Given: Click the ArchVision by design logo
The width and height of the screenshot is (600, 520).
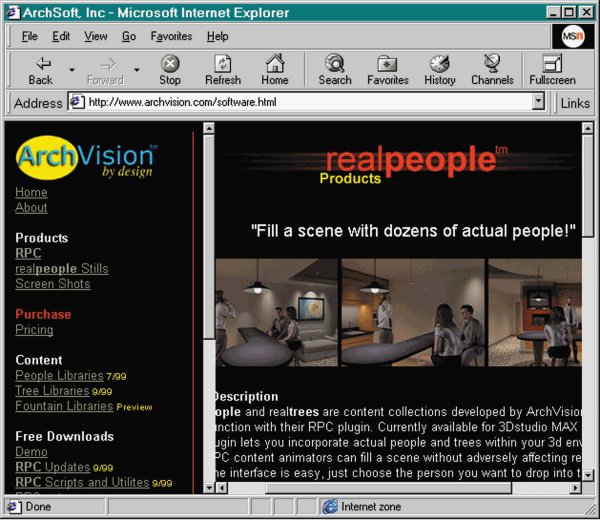Looking at the screenshot, I should tap(86, 158).
